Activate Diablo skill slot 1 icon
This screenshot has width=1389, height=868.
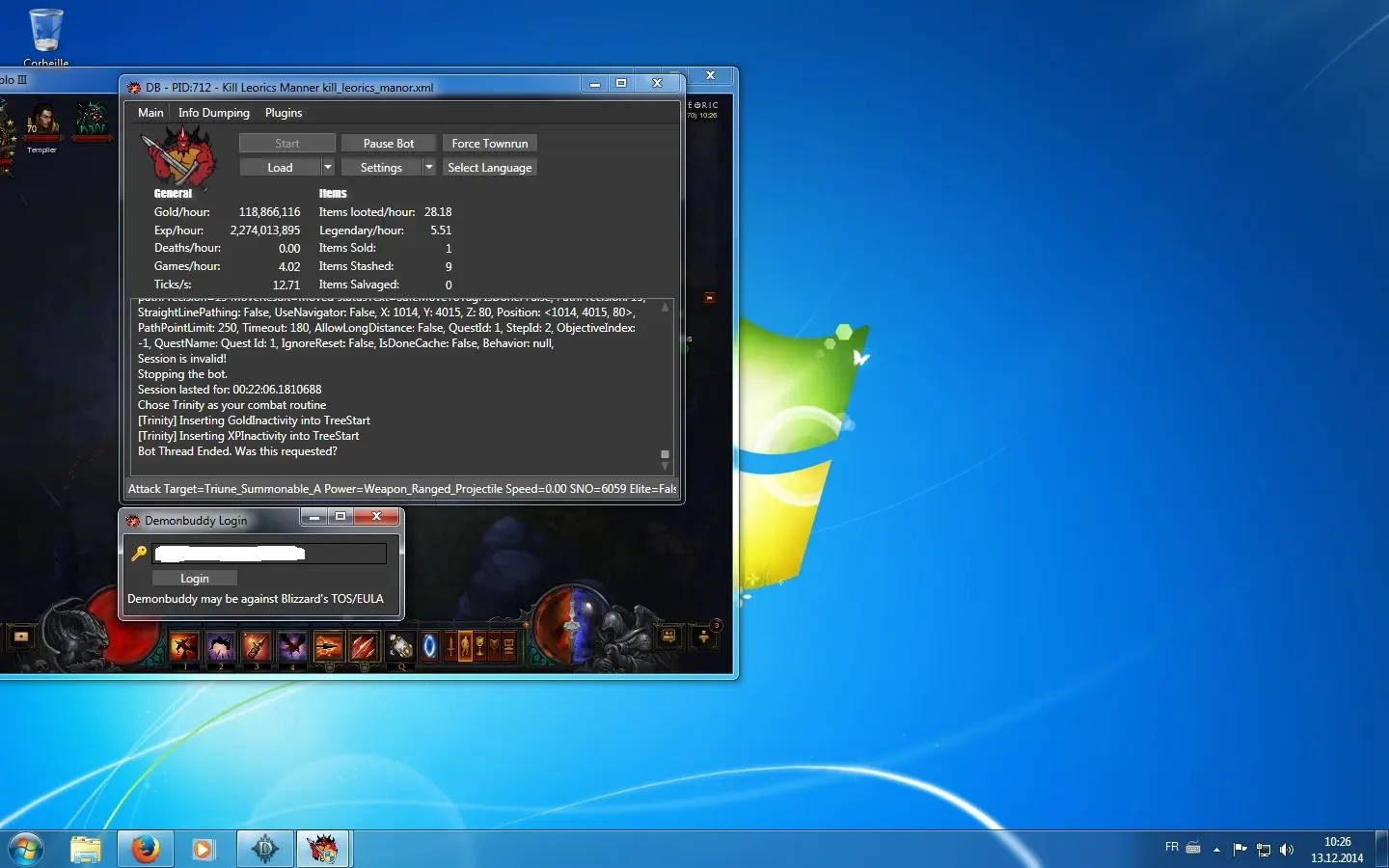pyautogui.click(x=184, y=646)
